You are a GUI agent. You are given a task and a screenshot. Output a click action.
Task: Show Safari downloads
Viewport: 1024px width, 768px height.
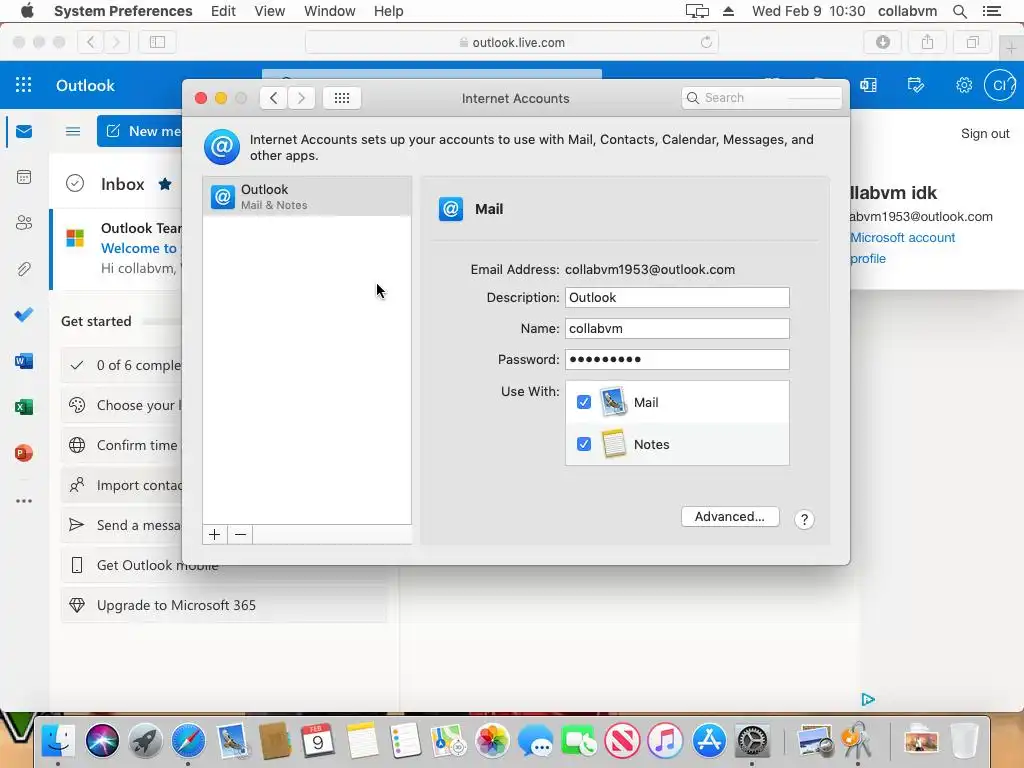[883, 42]
